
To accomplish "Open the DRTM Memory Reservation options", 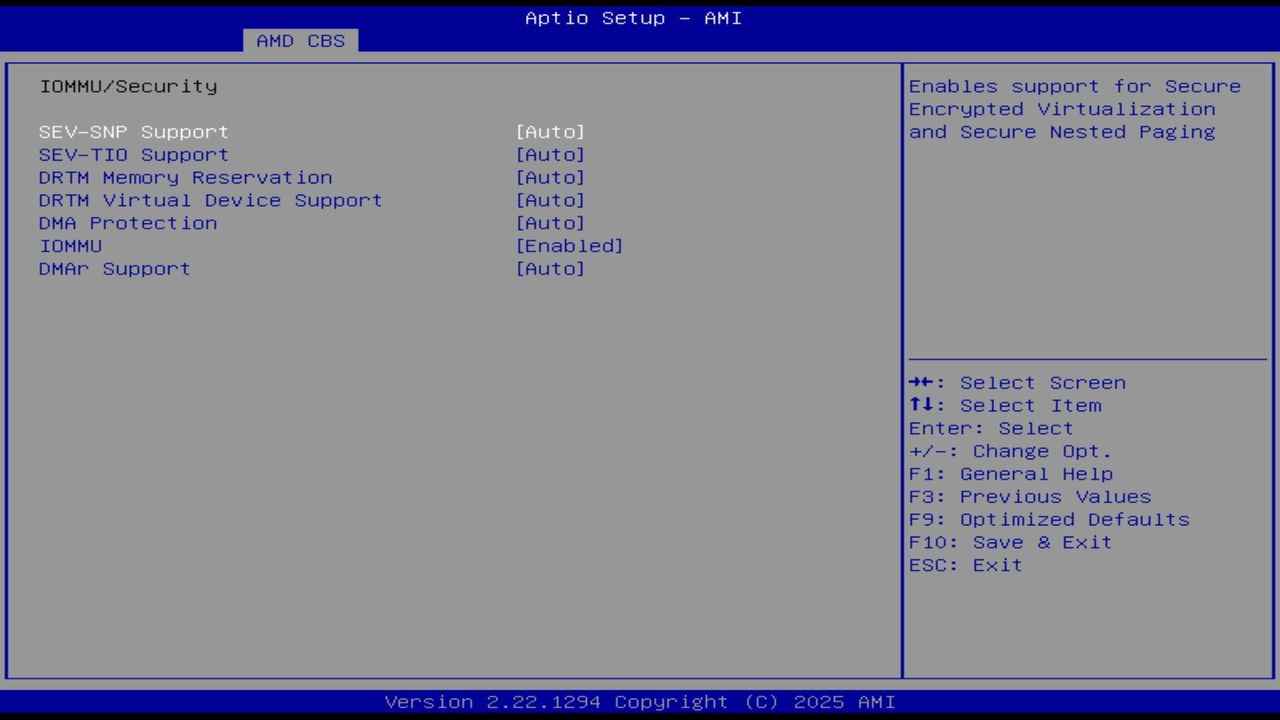I will 551,177.
